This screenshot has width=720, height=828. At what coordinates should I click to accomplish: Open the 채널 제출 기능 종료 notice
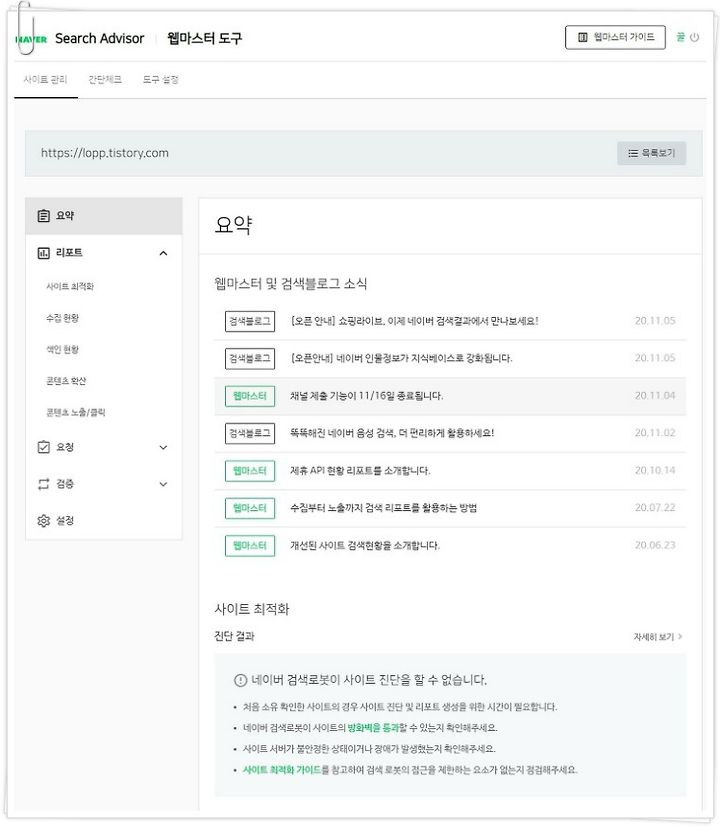[367, 396]
